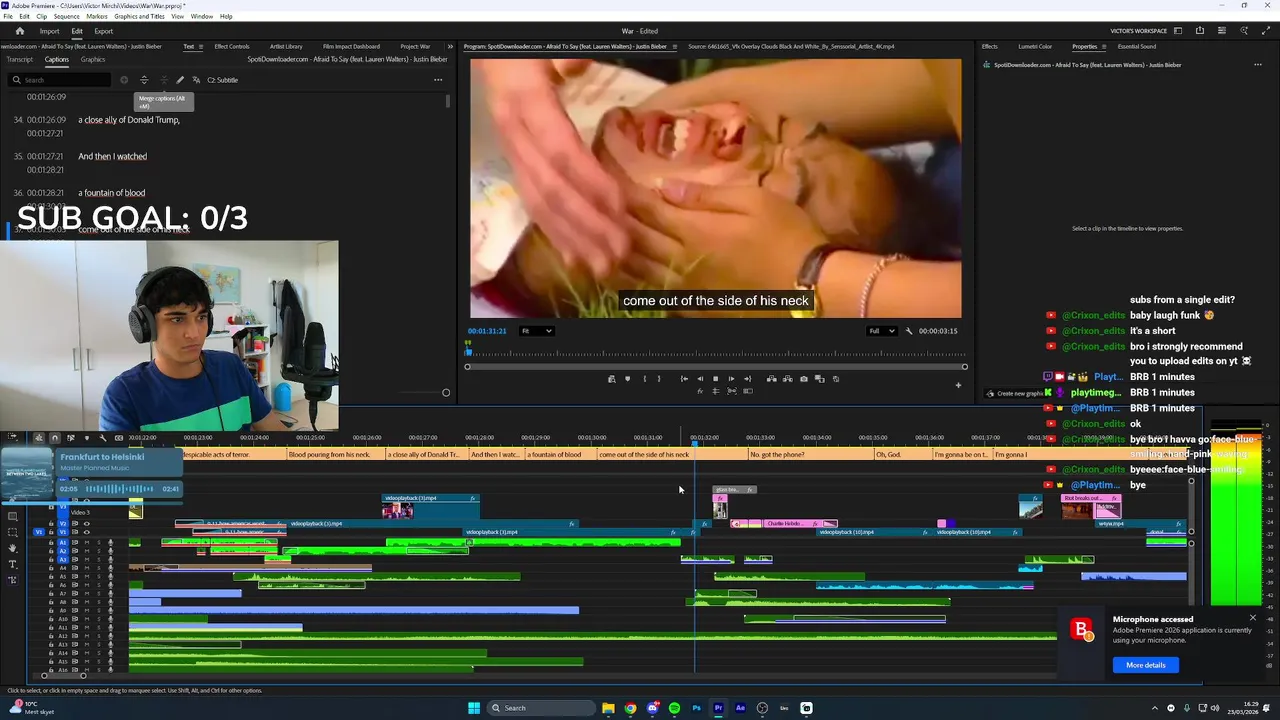Enable voice-over record on track A2
Screen dimensions: 1280x720
pyautogui.click(x=110, y=551)
